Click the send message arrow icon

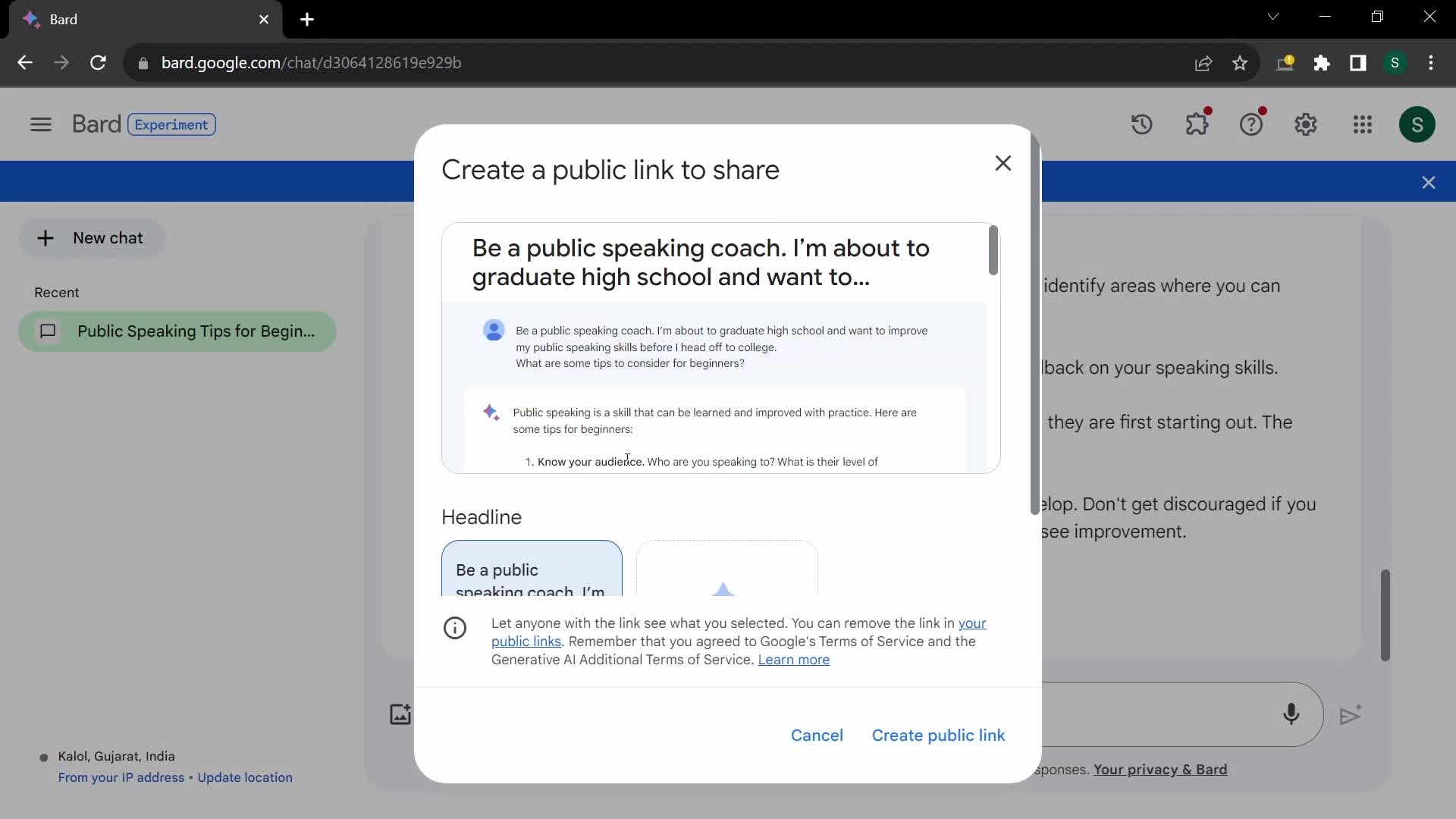[x=1351, y=715]
